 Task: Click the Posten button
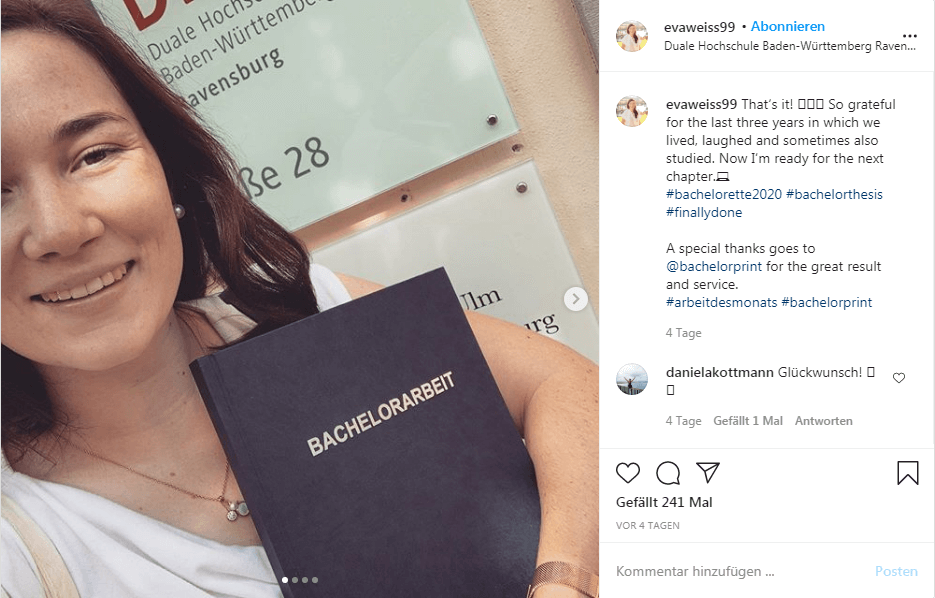click(x=896, y=571)
